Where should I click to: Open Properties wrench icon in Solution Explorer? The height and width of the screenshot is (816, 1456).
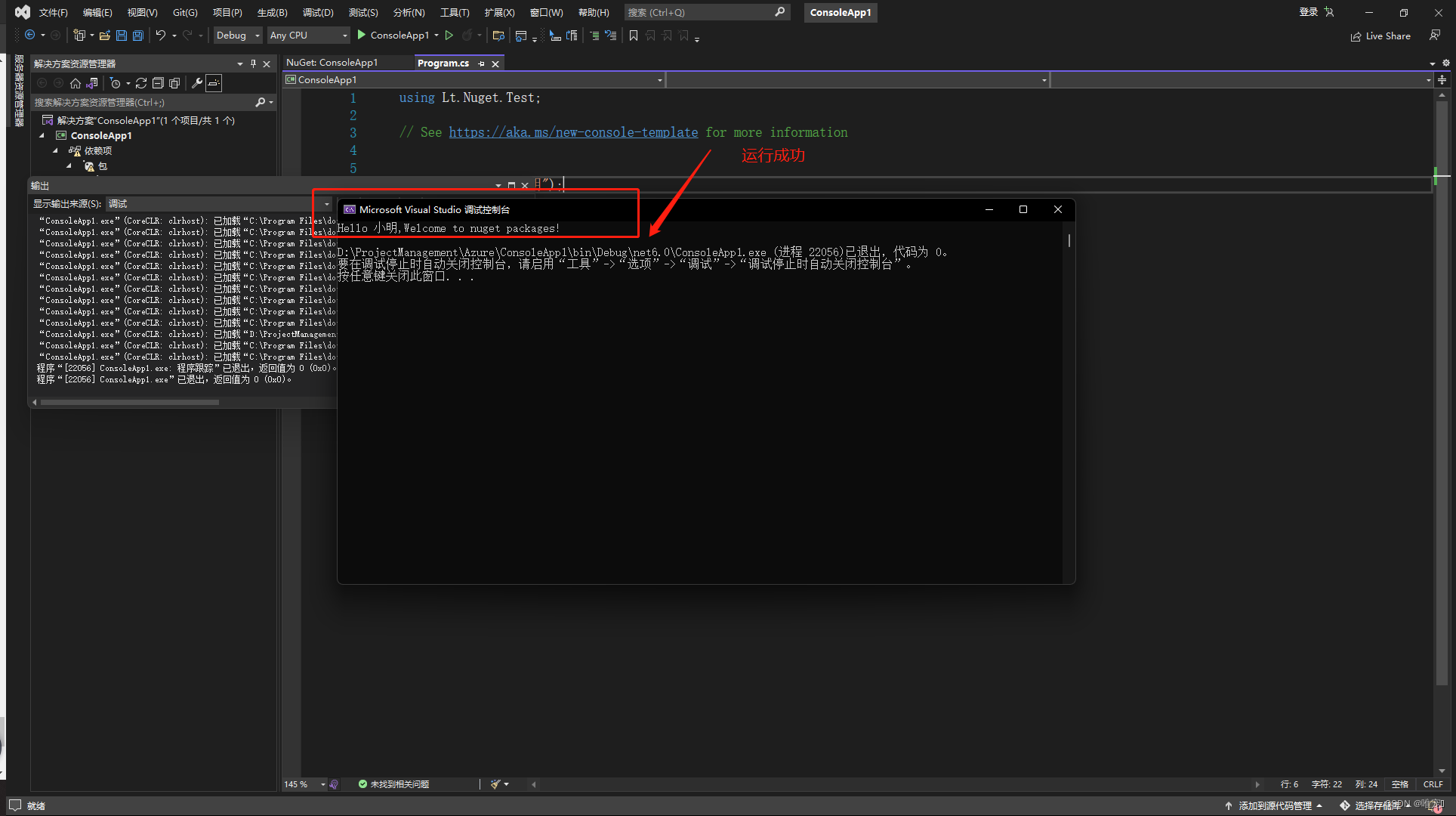197,83
